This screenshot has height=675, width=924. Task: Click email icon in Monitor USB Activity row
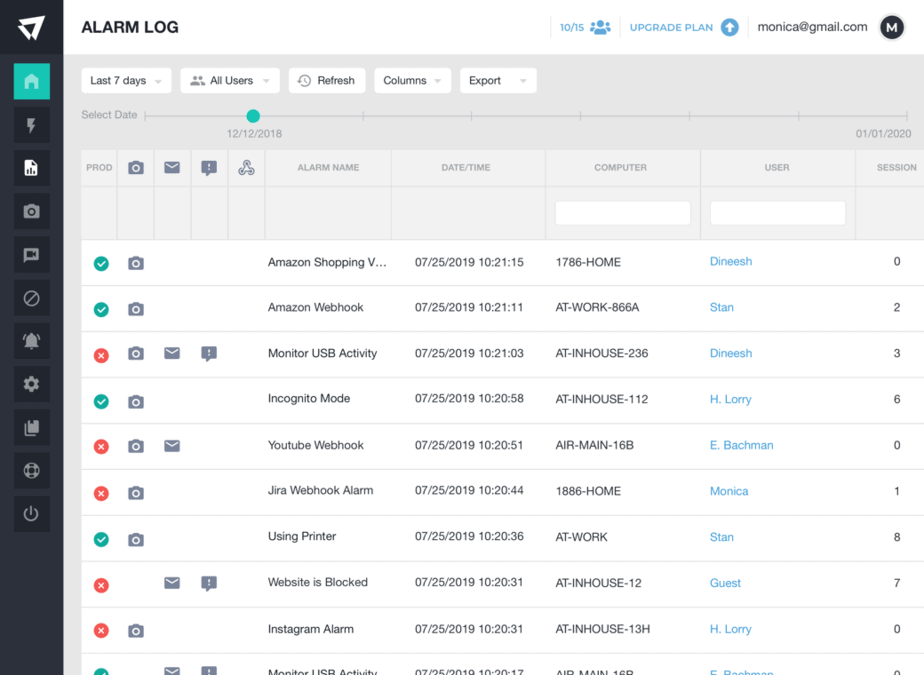[x=172, y=353]
